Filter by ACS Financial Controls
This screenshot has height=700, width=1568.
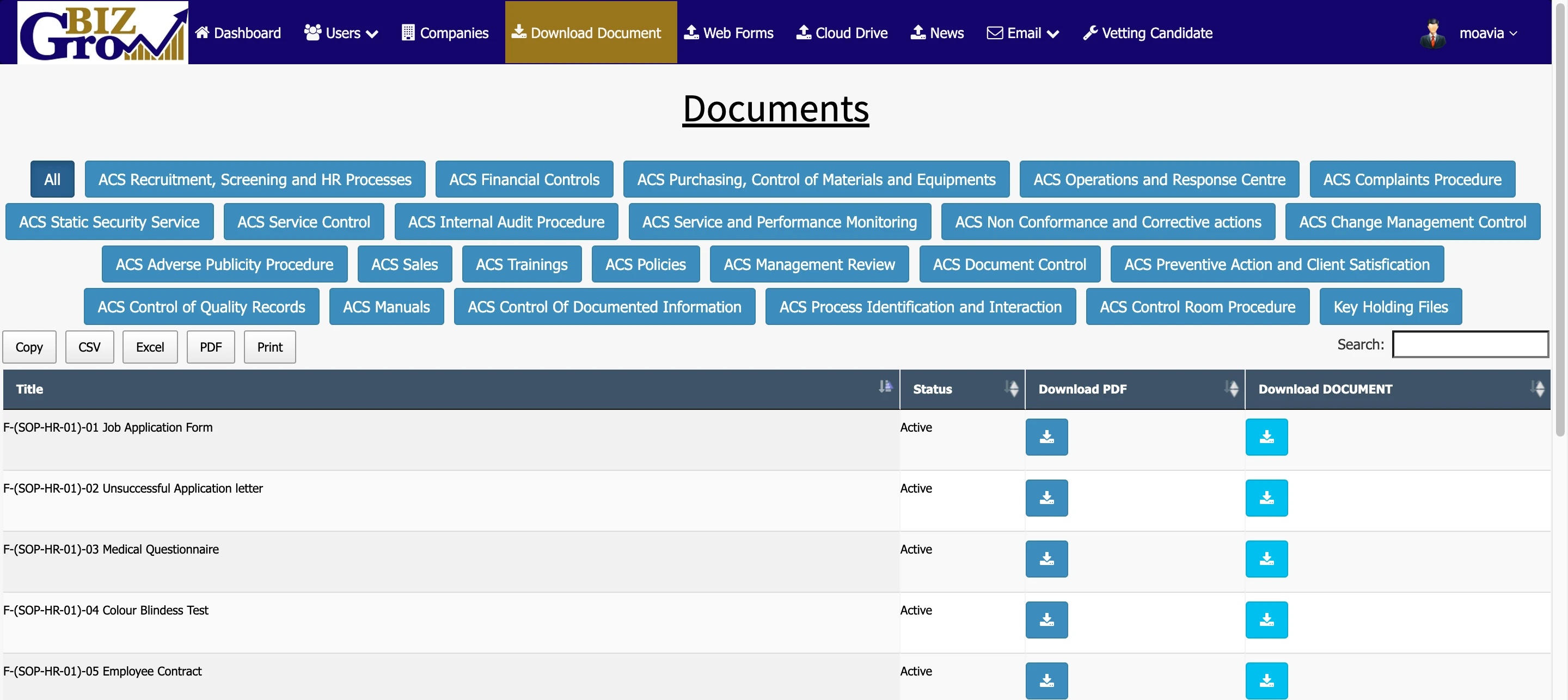tap(524, 180)
